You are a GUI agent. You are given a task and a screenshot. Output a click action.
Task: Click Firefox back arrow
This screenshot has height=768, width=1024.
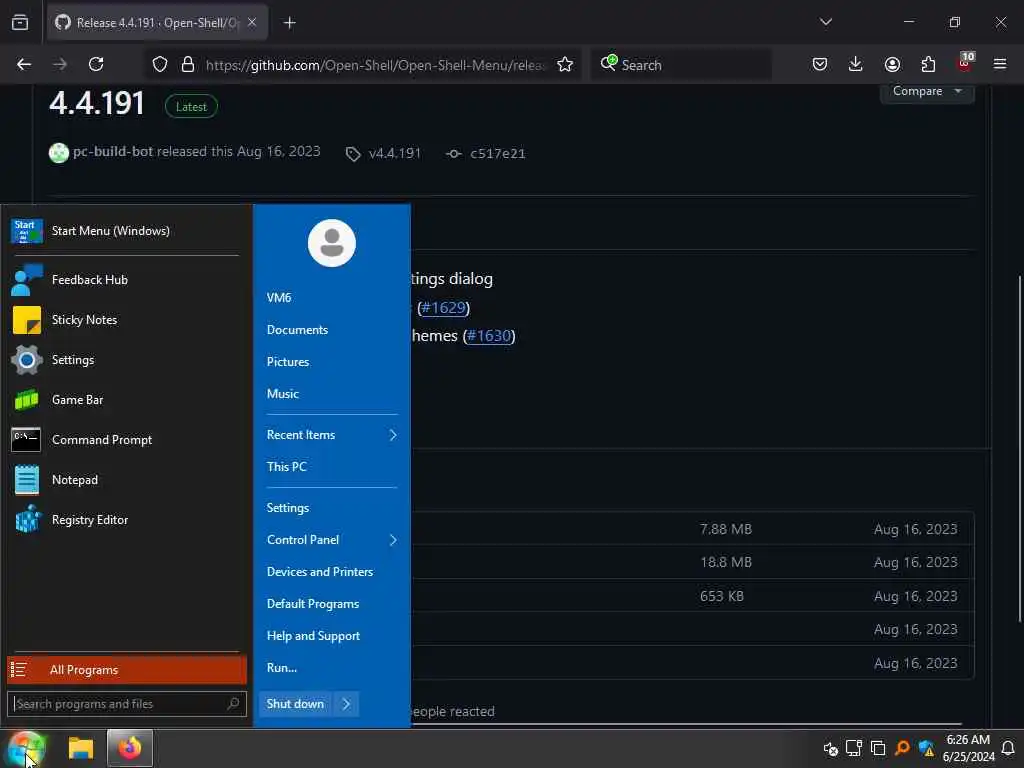[x=24, y=64]
